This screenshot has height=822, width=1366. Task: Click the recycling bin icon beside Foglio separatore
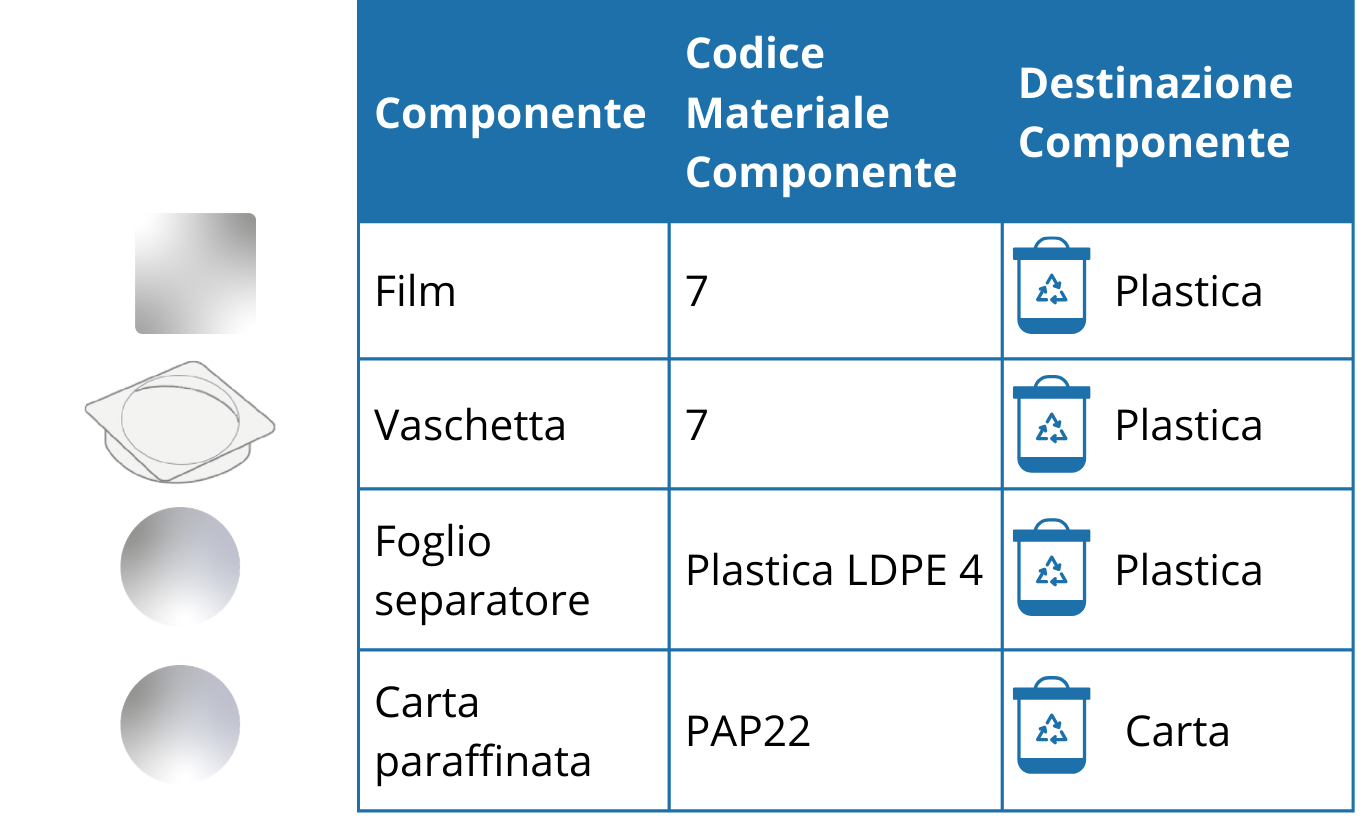(x=1051, y=567)
